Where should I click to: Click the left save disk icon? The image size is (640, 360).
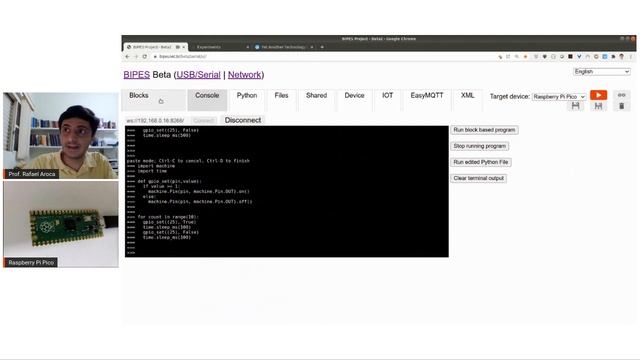click(576, 106)
